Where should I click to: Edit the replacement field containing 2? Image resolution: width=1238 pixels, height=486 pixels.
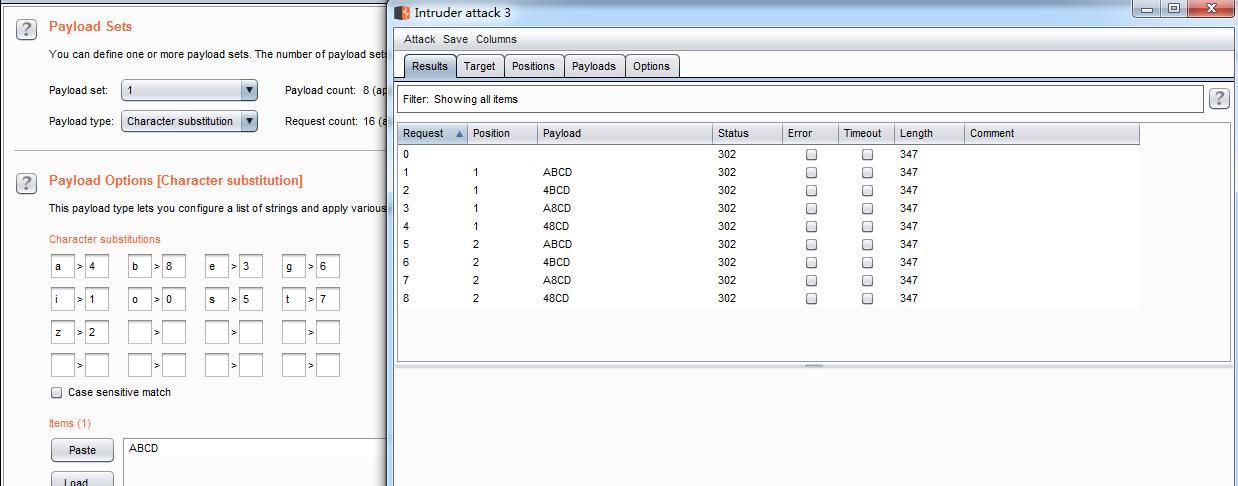pyautogui.click(x=97, y=332)
